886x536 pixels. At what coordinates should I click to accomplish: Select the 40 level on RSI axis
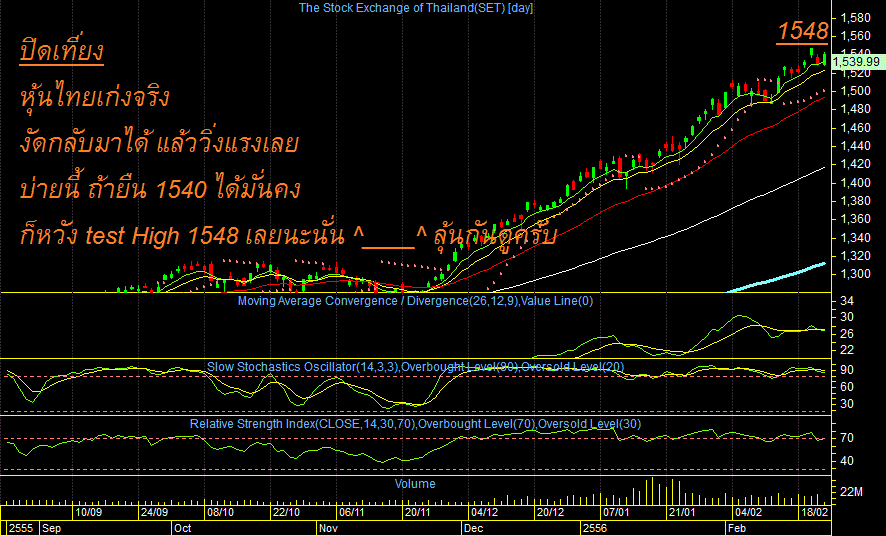click(x=847, y=461)
